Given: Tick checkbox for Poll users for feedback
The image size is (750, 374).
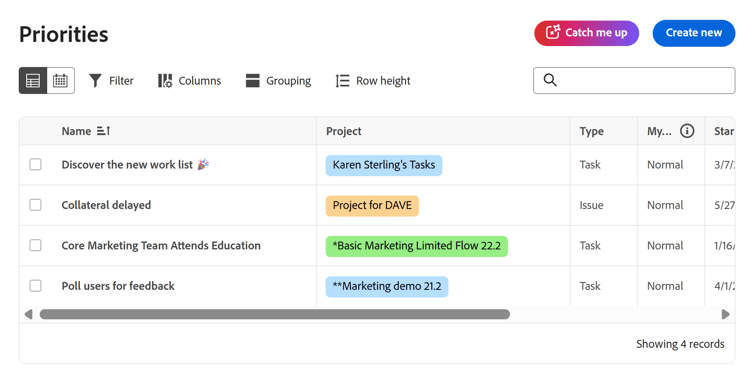Looking at the screenshot, I should pos(35,286).
